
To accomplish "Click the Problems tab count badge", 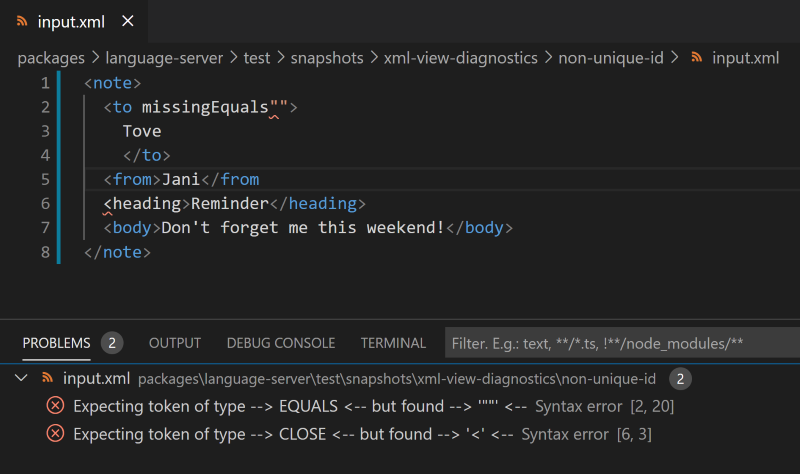I will 112,343.
